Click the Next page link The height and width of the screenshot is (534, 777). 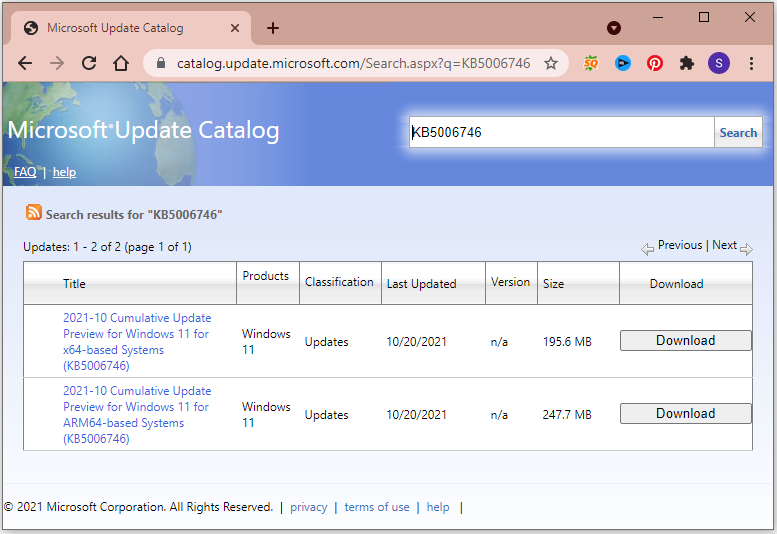tap(724, 245)
